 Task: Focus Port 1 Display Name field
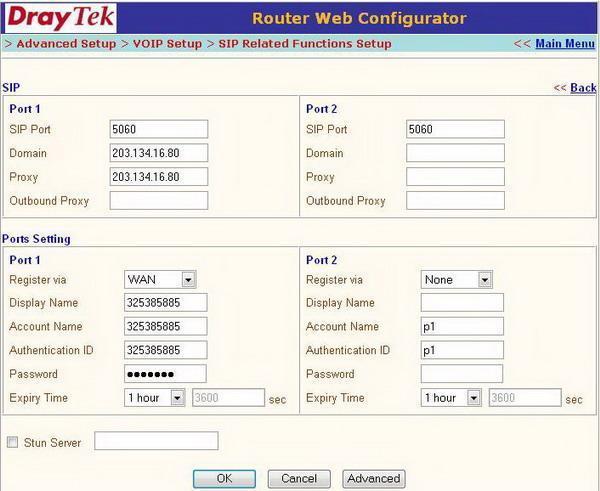coord(166,303)
